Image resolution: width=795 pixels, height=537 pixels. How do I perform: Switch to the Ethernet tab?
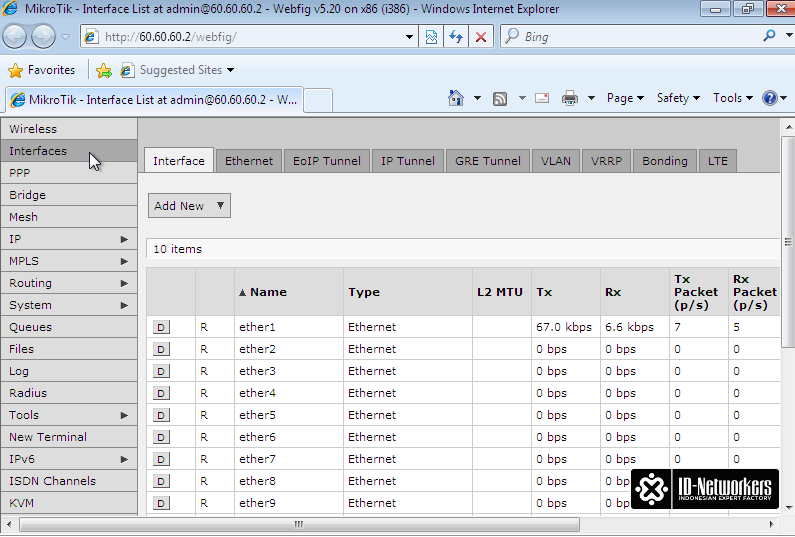[248, 161]
